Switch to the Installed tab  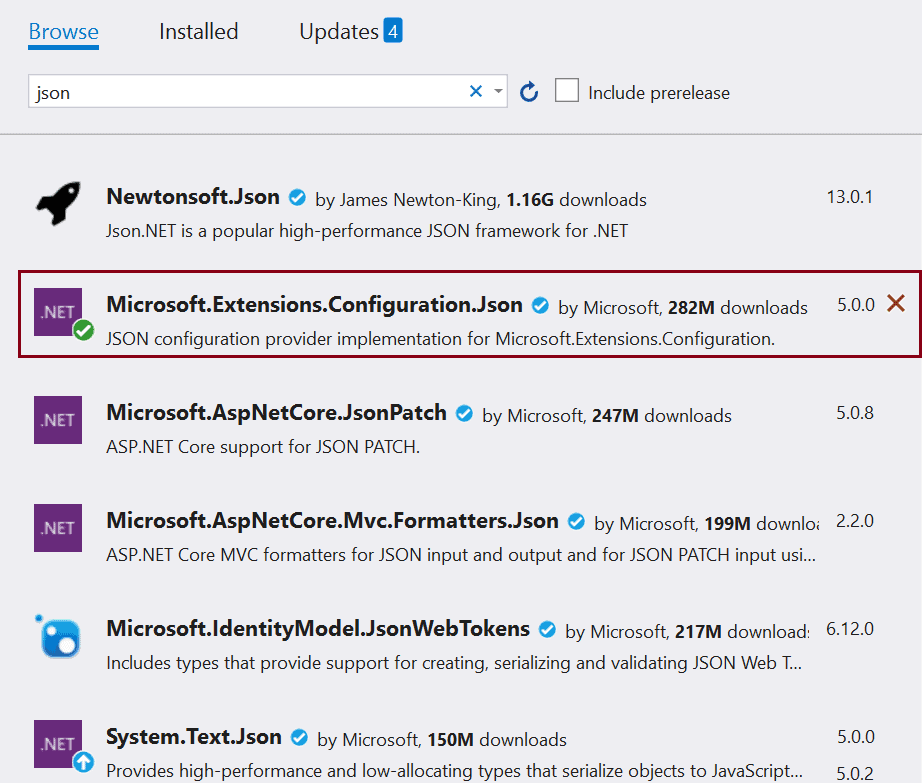(x=198, y=32)
